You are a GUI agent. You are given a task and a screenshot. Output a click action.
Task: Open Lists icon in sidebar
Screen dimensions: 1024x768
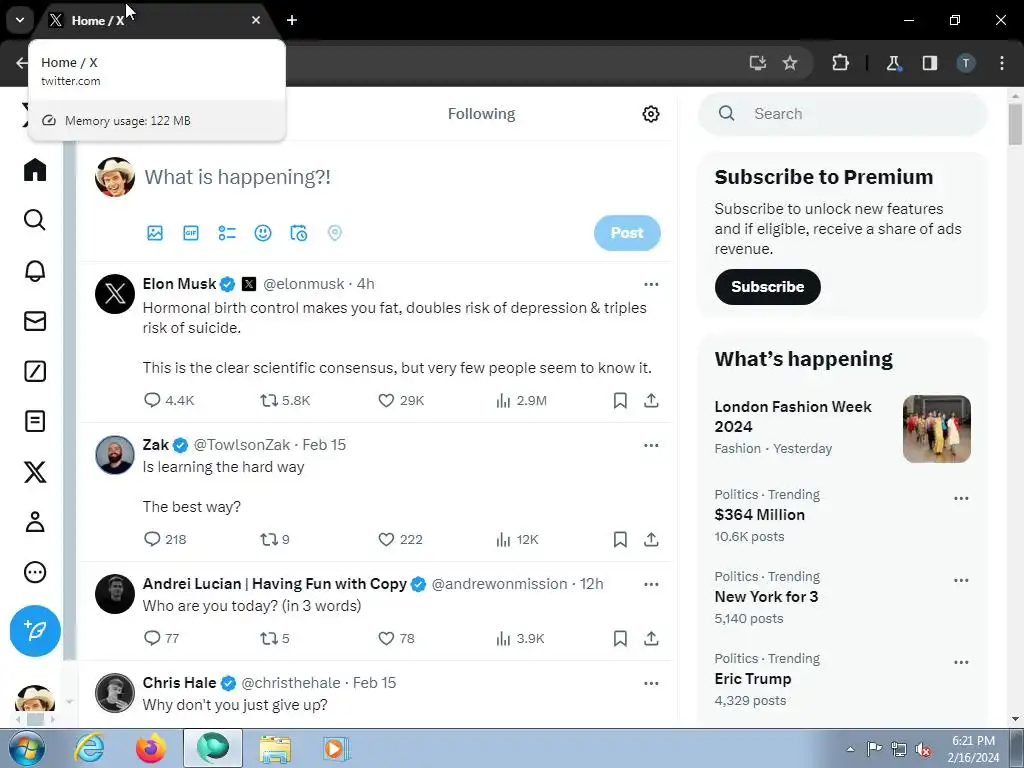[x=35, y=421]
